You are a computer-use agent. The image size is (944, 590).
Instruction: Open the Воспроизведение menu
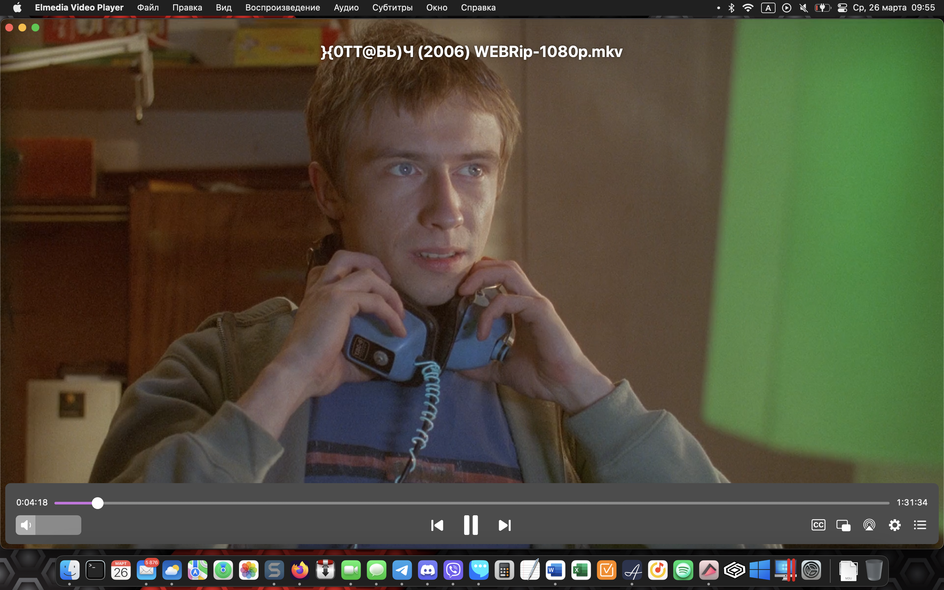click(x=282, y=8)
